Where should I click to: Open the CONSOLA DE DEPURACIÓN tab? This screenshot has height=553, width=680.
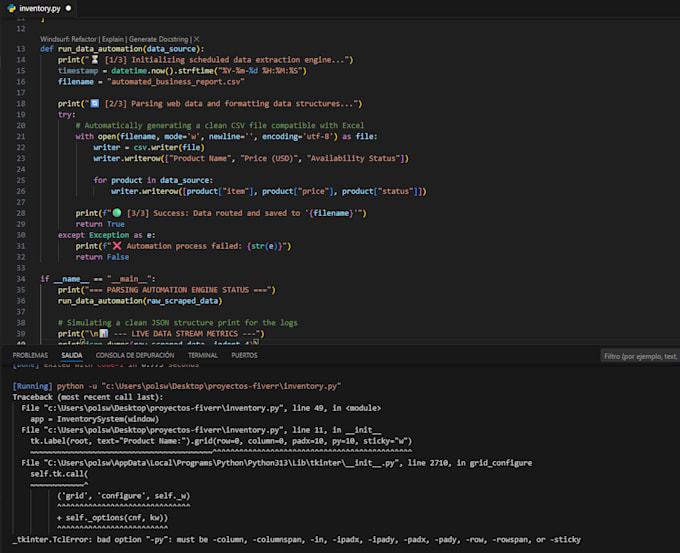[135, 355]
